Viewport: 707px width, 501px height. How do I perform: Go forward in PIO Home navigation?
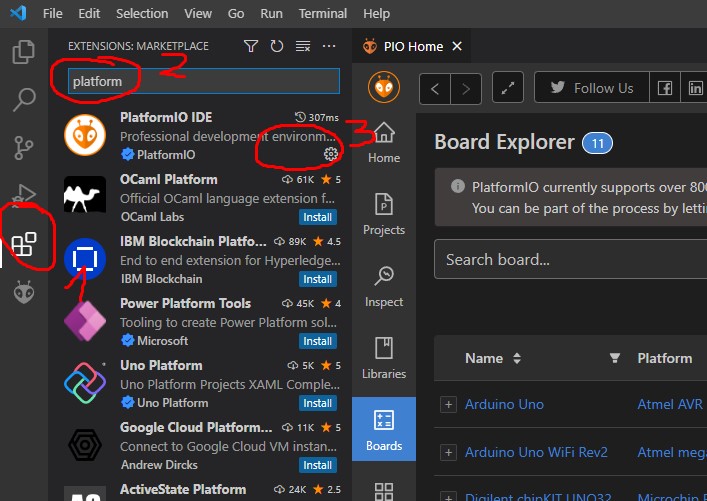click(x=466, y=88)
